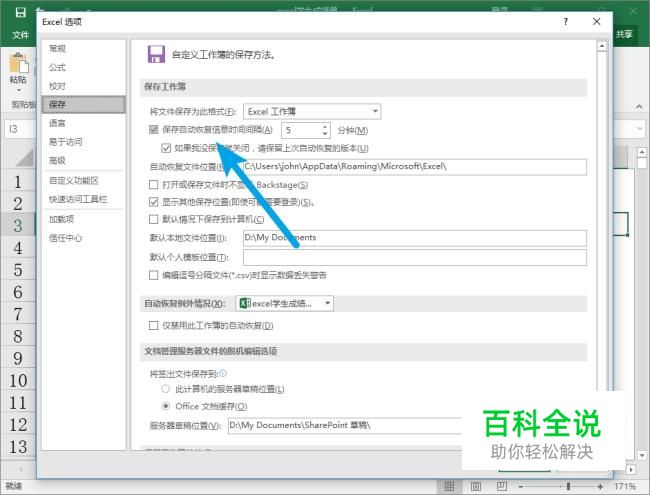Image resolution: width=650 pixels, height=495 pixels.
Task: Select row header 1 in Excel sheet
Action: click(18, 182)
